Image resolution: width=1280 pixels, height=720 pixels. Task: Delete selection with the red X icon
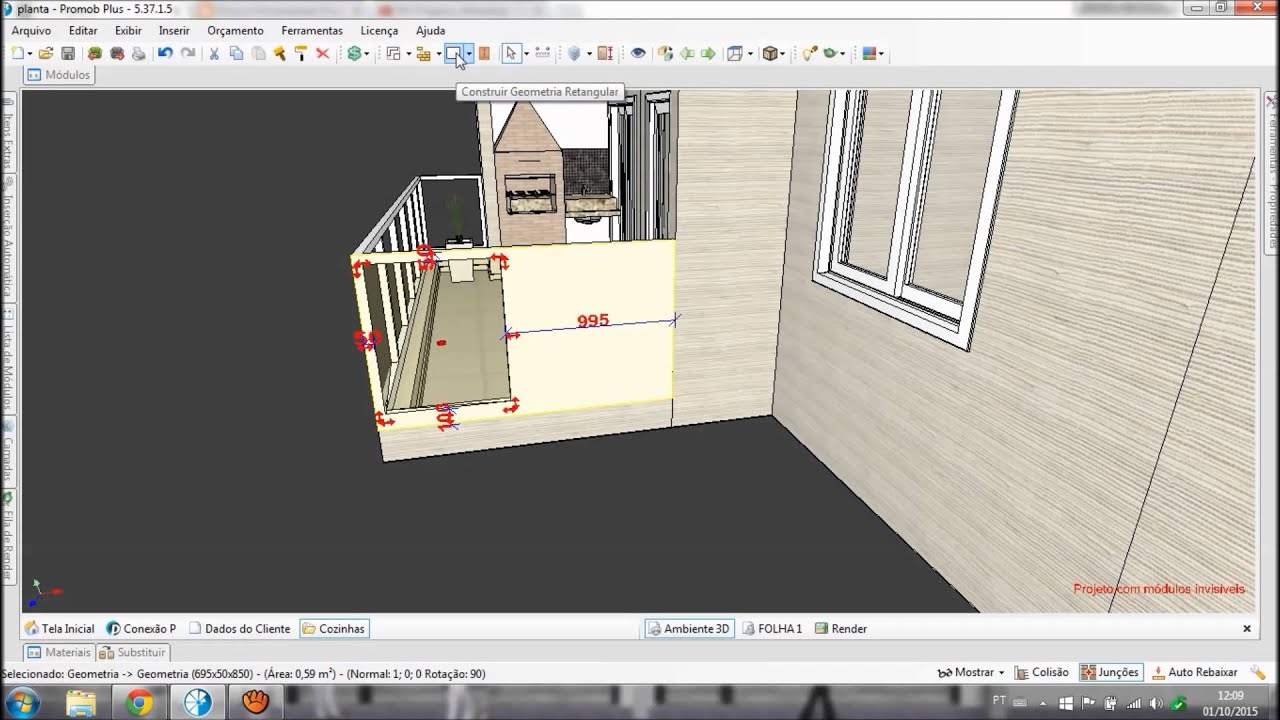click(323, 54)
